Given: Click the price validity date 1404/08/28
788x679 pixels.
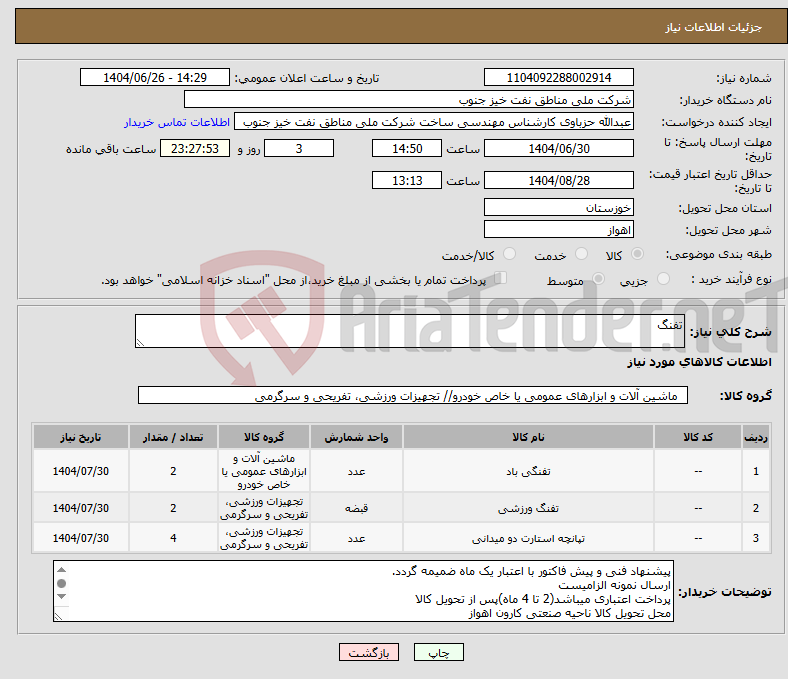Looking at the screenshot, I should pos(558,180).
